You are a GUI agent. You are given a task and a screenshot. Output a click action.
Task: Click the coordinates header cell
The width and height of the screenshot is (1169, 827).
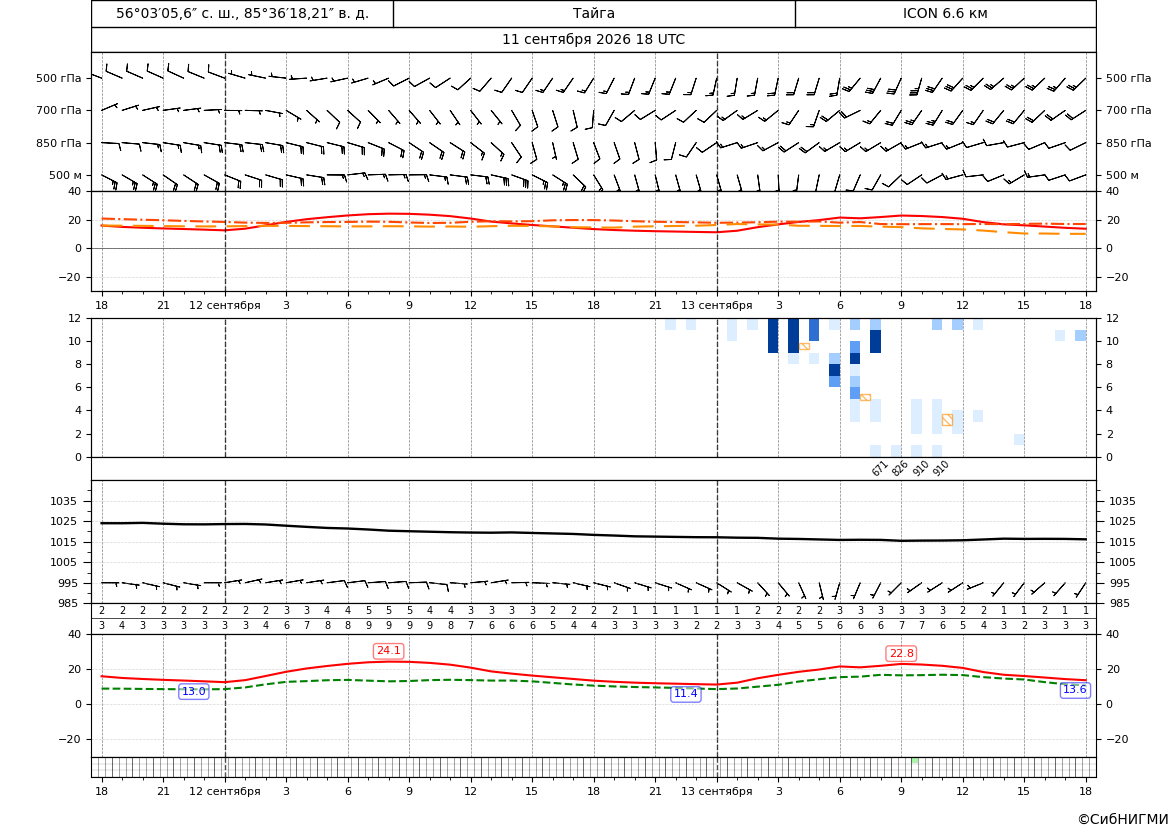coord(242,13)
